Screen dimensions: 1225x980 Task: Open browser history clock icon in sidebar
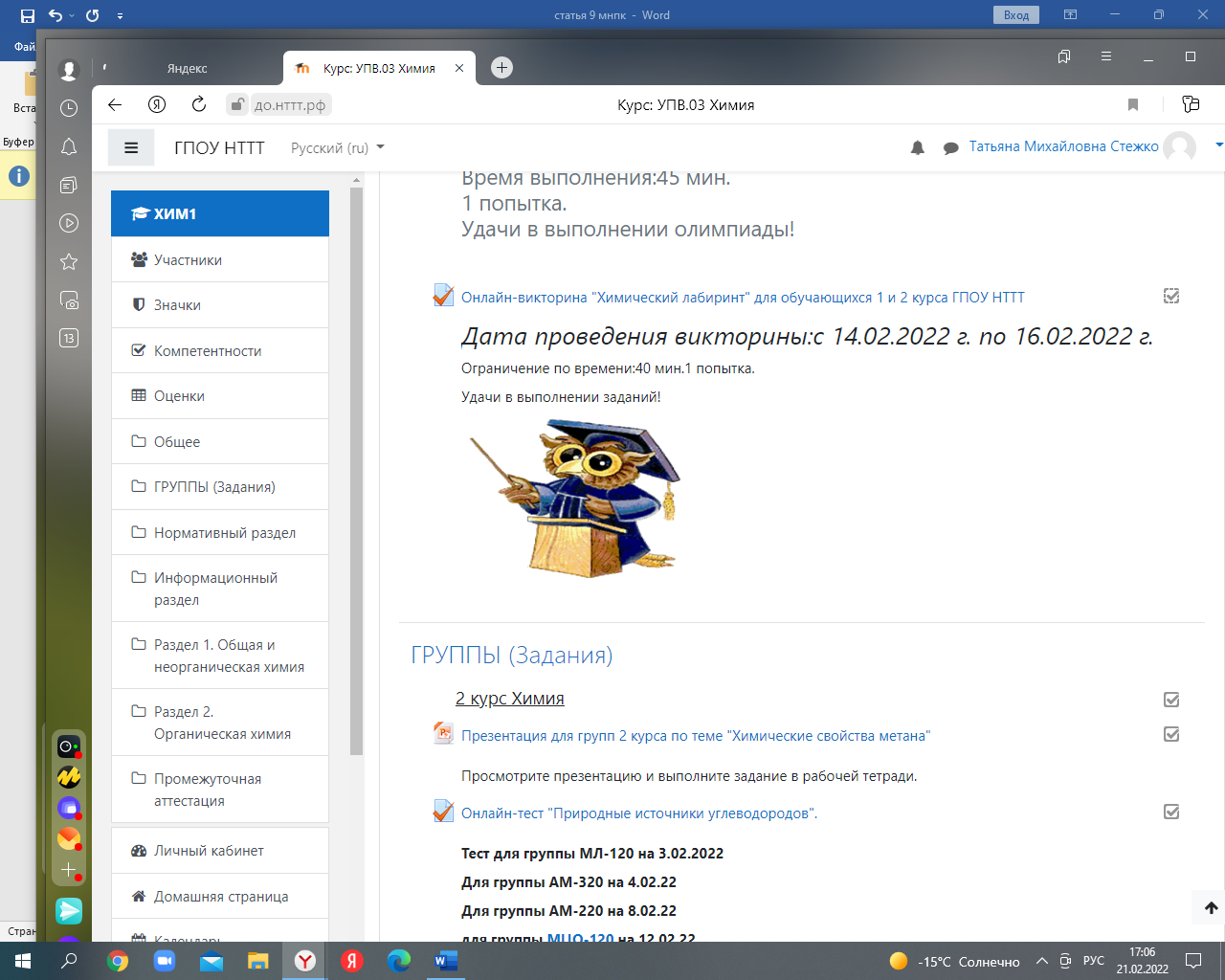[69, 108]
